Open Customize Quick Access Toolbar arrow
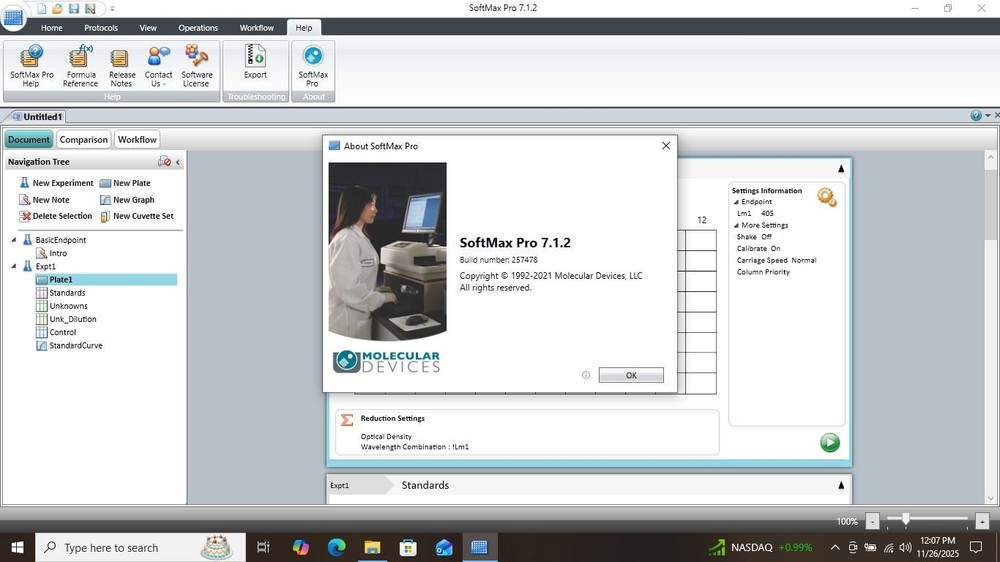The image size is (1000, 562). (x=112, y=9)
